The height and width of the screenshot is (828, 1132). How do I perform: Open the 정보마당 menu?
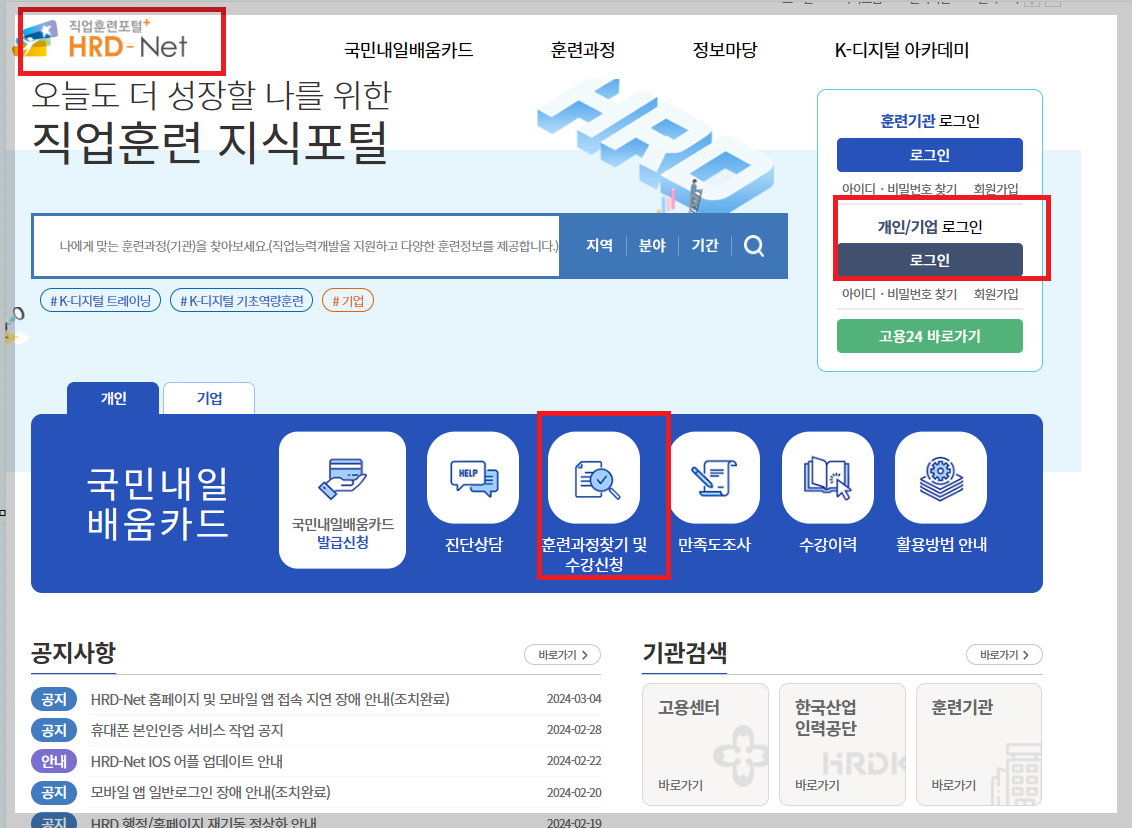tap(723, 48)
